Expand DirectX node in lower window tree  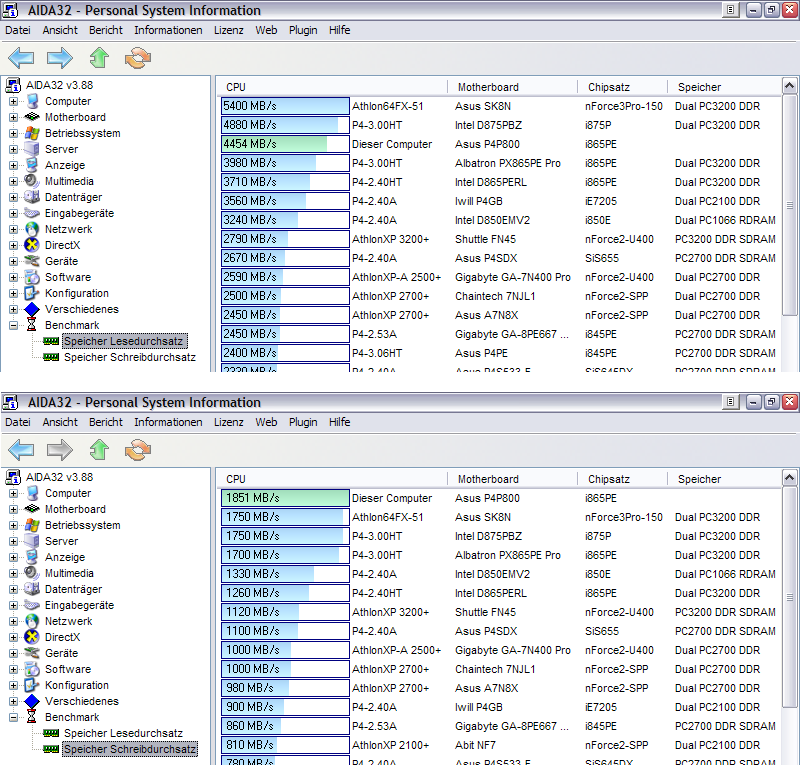pyautogui.click(x=13, y=637)
